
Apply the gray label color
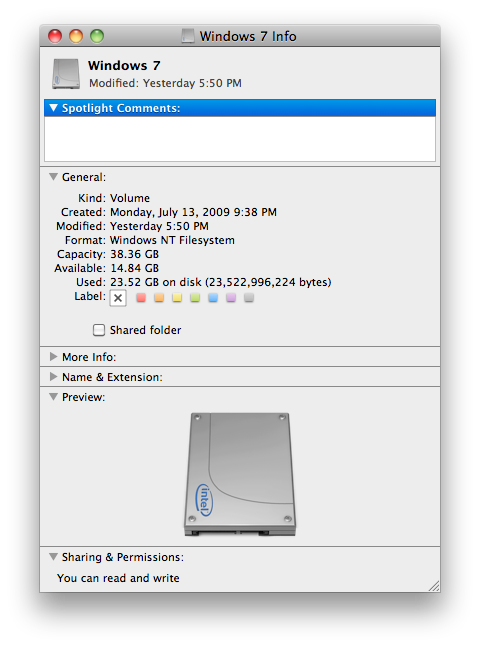pos(249,298)
